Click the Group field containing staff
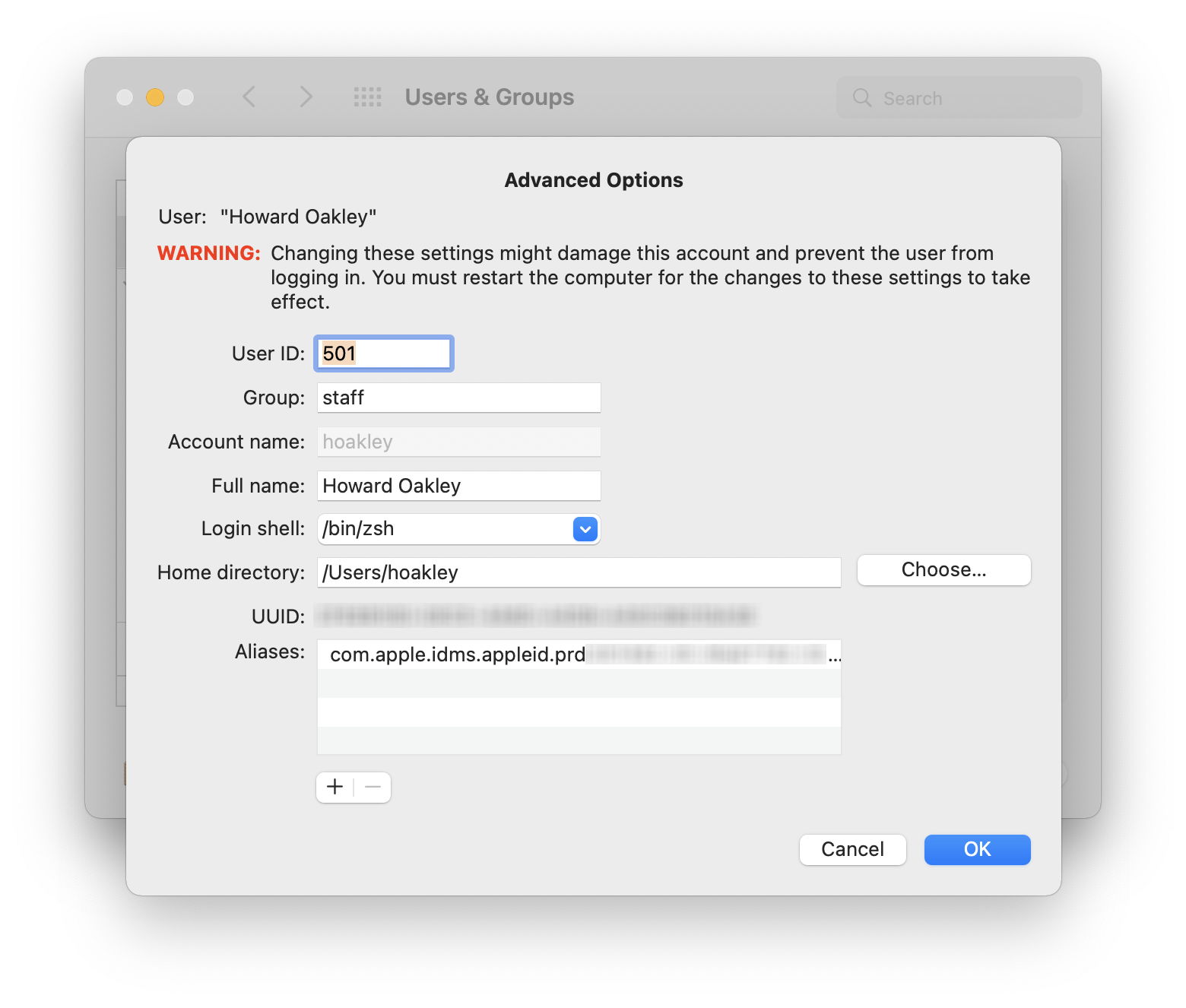The height and width of the screenshot is (1008, 1186). click(x=458, y=397)
